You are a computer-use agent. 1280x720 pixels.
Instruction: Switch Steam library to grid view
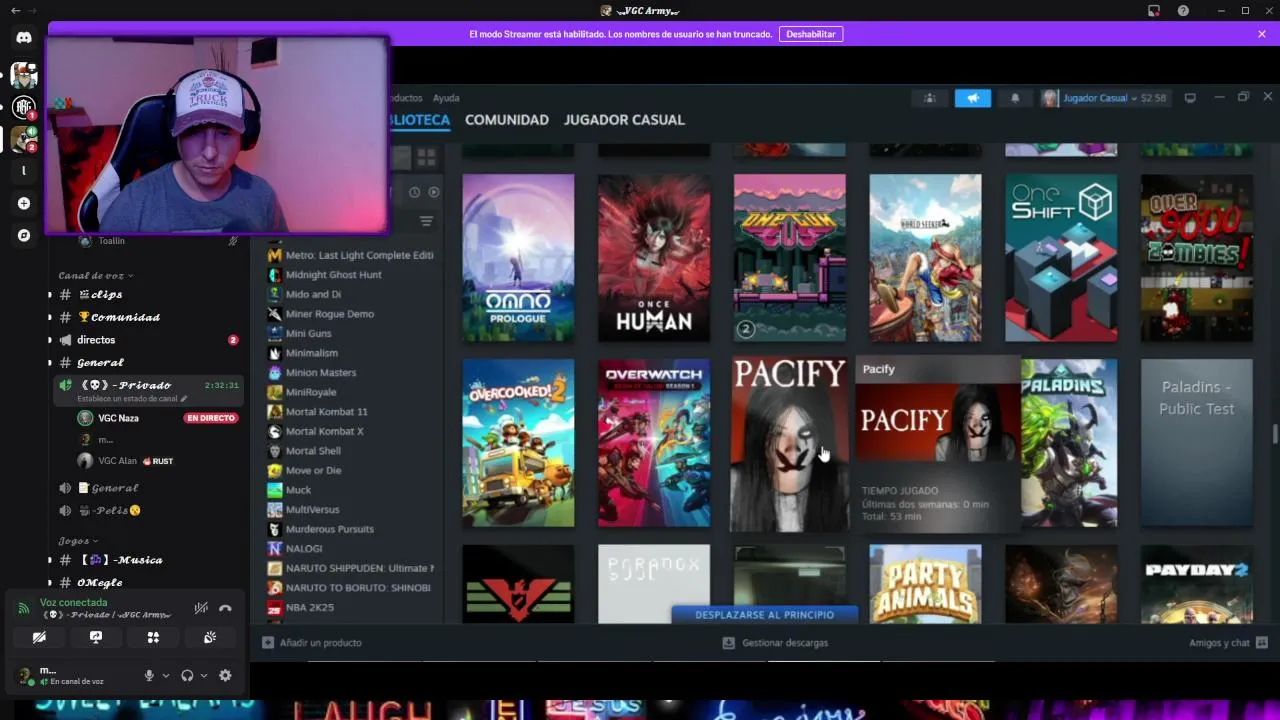click(426, 158)
